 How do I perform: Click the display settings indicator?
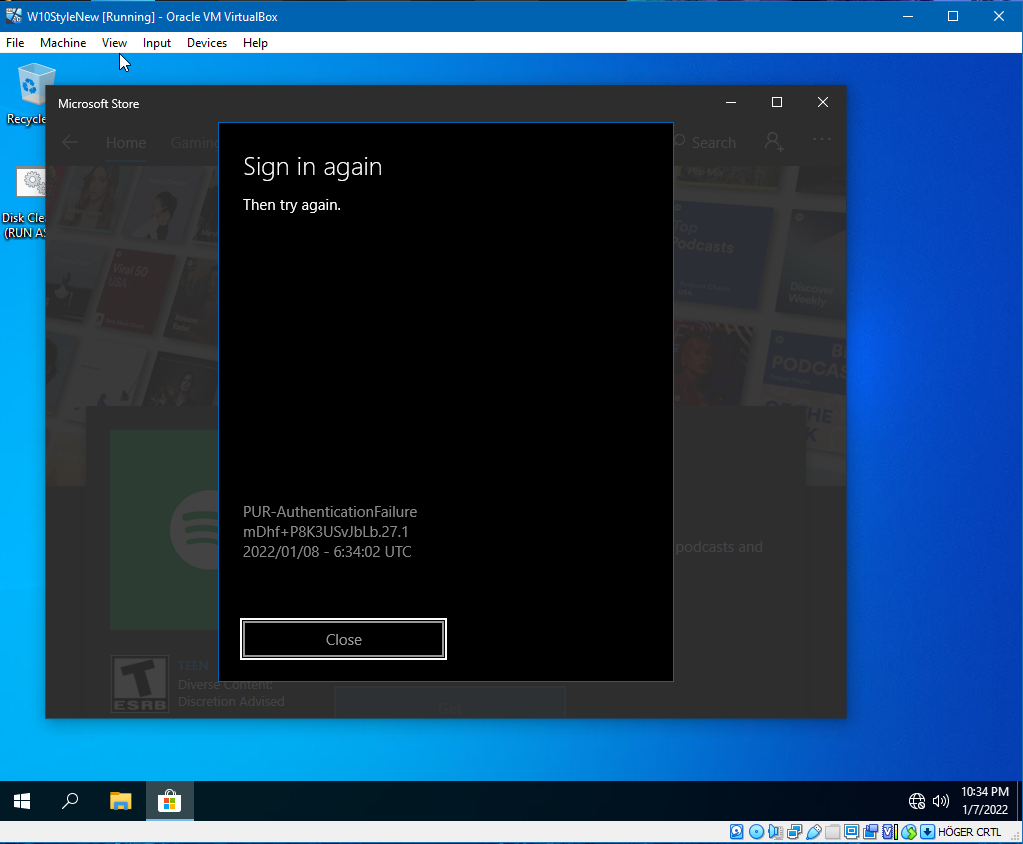[851, 832]
